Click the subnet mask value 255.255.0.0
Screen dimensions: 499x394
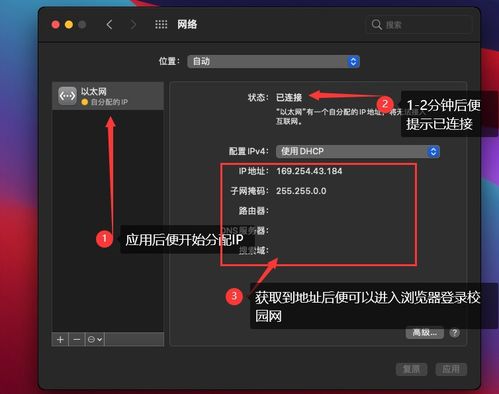click(x=301, y=191)
